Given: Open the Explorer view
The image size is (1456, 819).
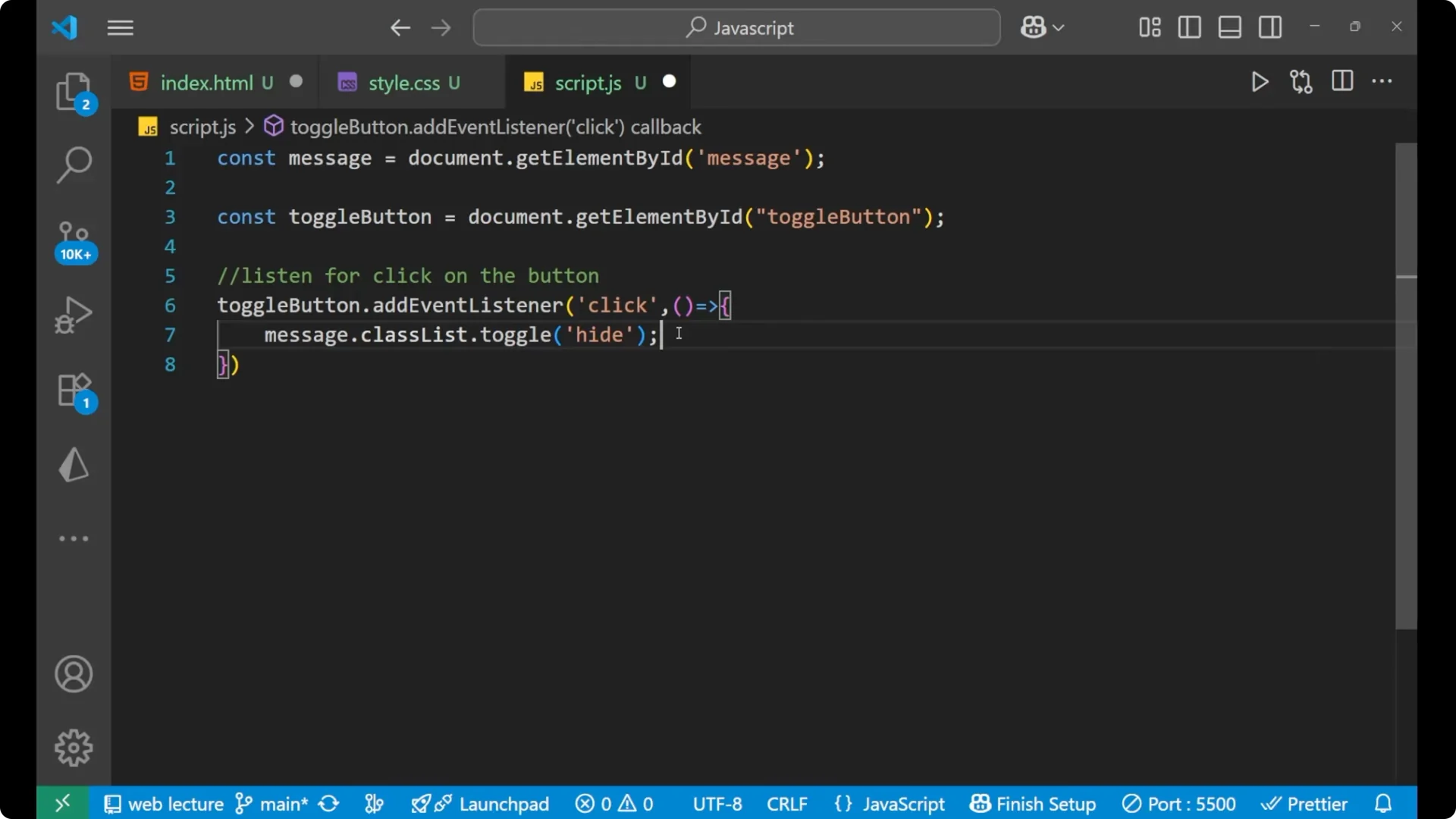Looking at the screenshot, I should [x=74, y=91].
